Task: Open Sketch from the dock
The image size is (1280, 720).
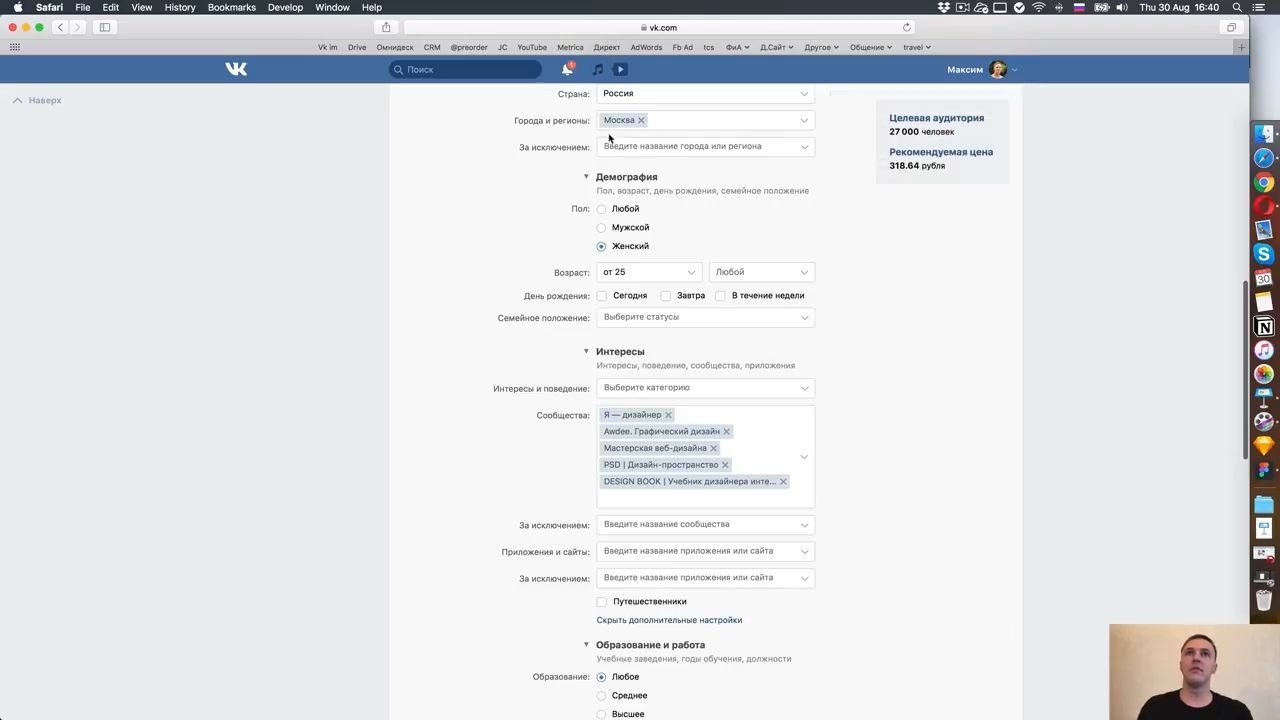Action: (1264, 446)
